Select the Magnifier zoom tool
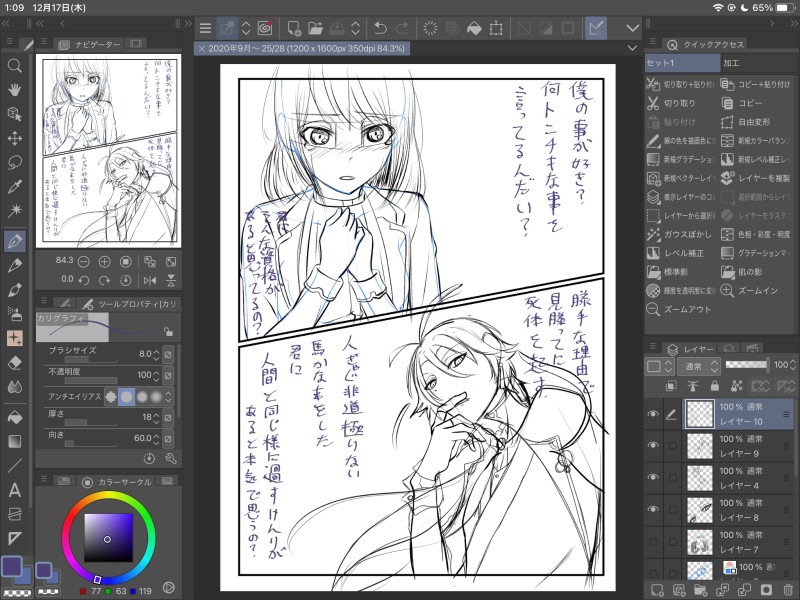Image resolution: width=800 pixels, height=600 pixels. coord(15,65)
